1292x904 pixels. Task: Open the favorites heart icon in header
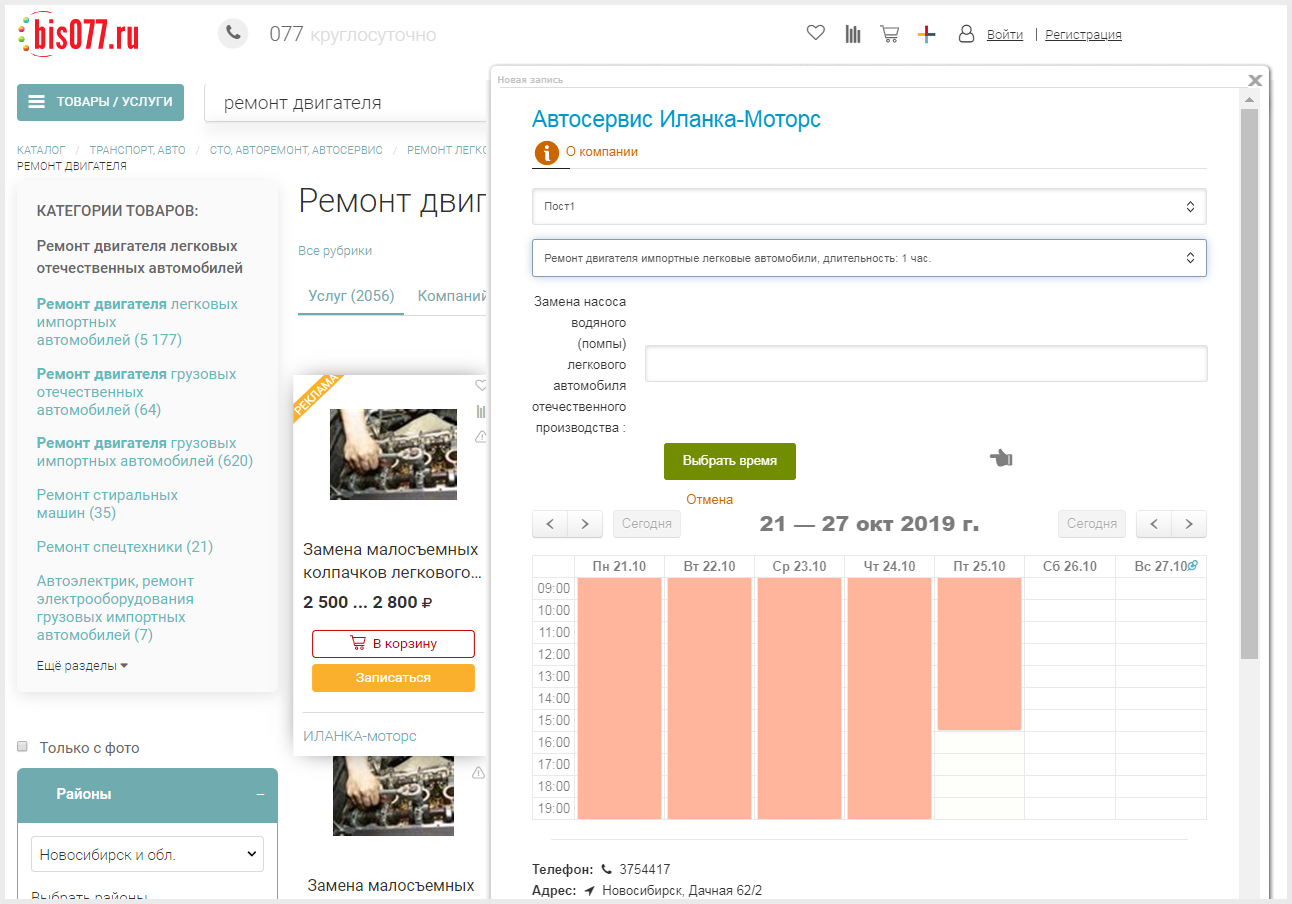pyautogui.click(x=815, y=33)
